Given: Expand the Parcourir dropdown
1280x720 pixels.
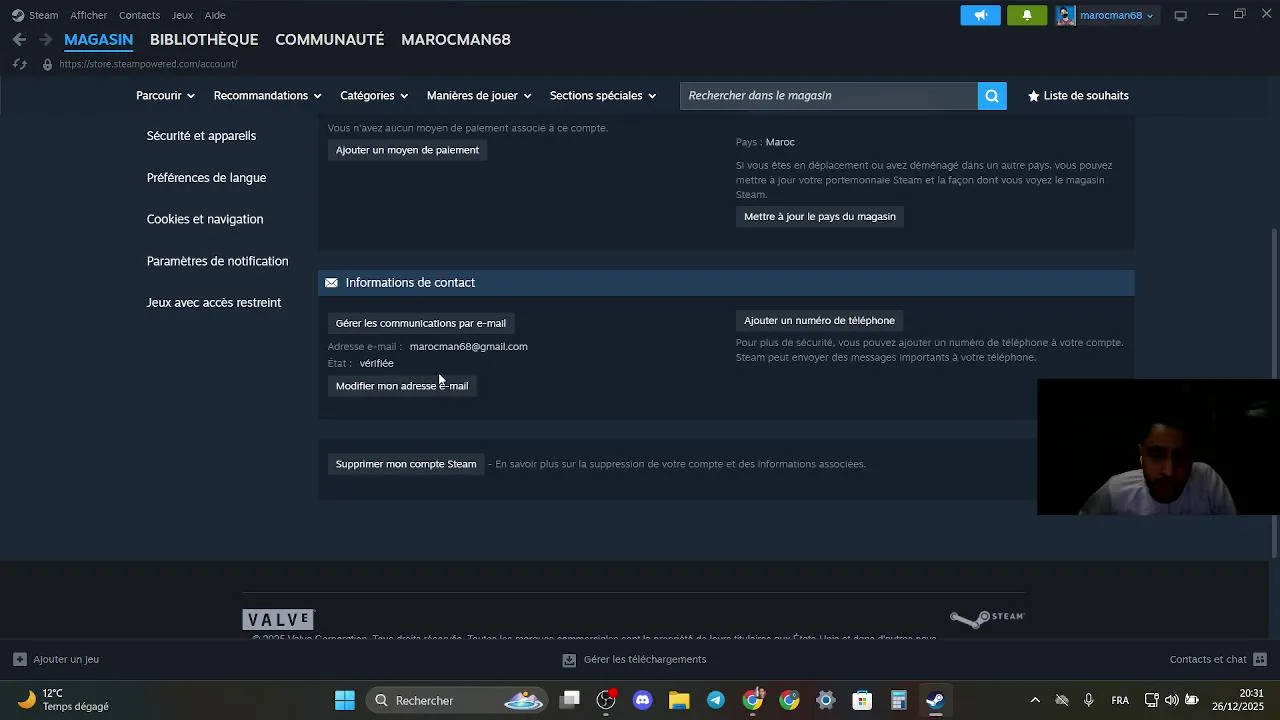Looking at the screenshot, I should pos(165,96).
